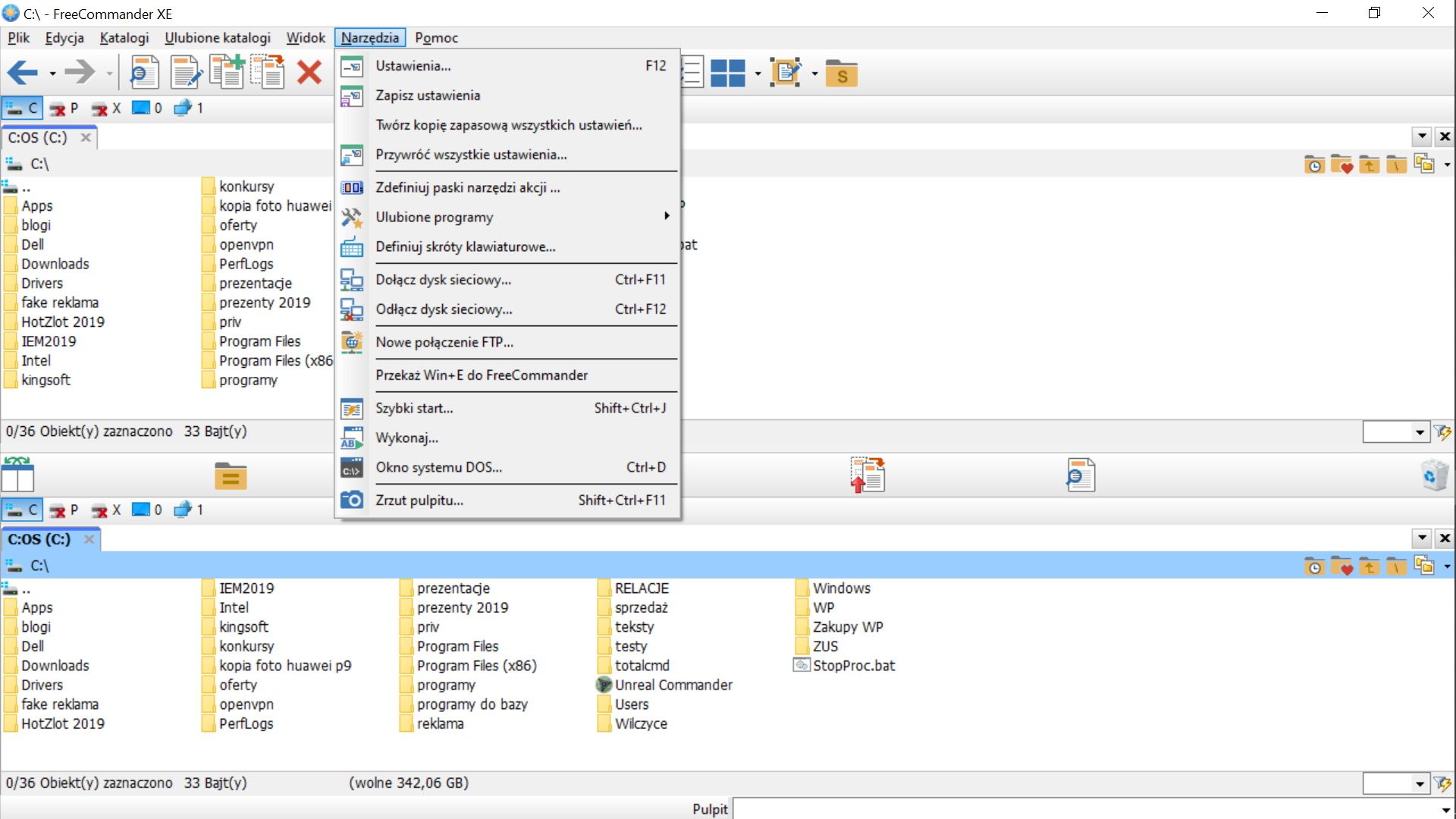Go up one folder in top panel

(1369, 164)
